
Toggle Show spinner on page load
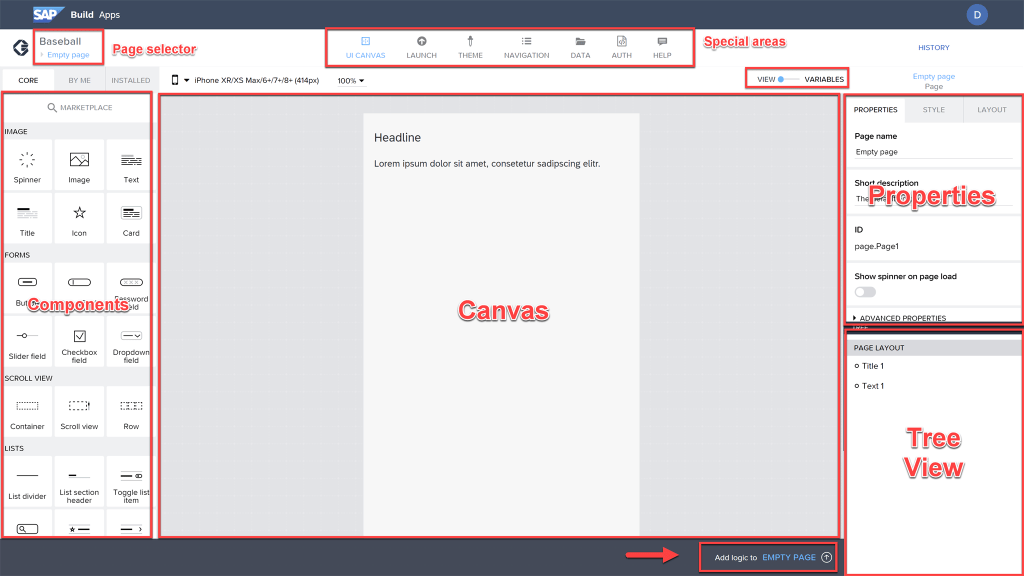tap(865, 292)
